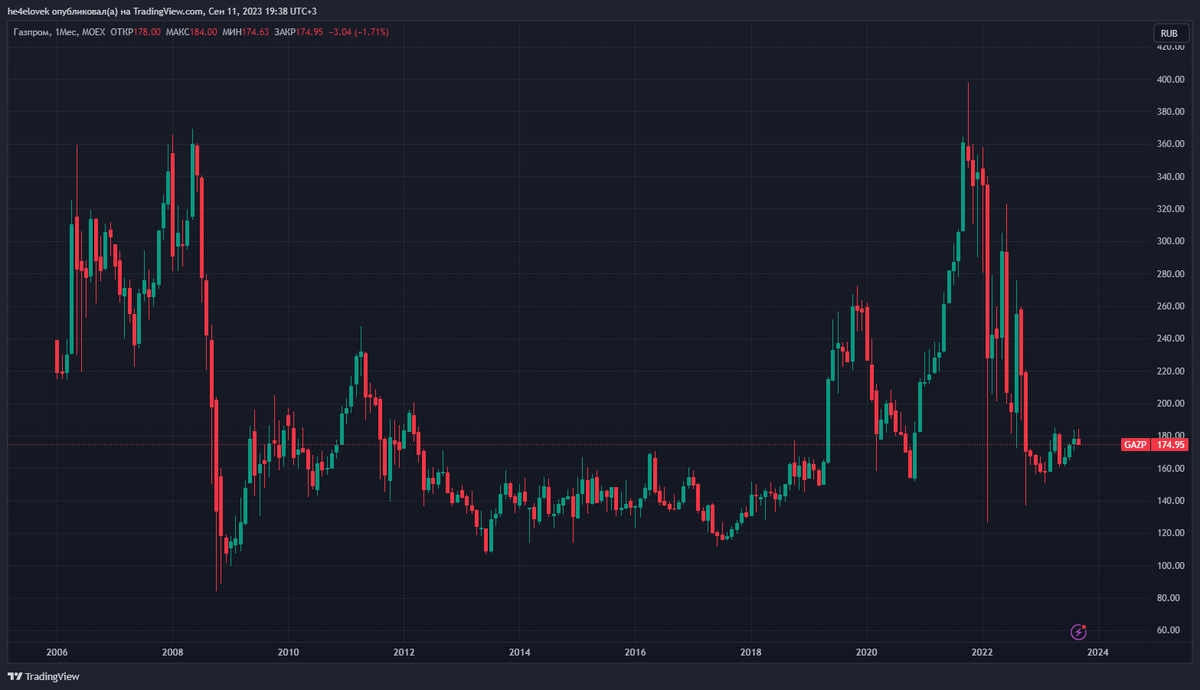This screenshot has height=690, width=1200.
Task: Click the 300.00 price scale label
Action: tap(1171, 241)
